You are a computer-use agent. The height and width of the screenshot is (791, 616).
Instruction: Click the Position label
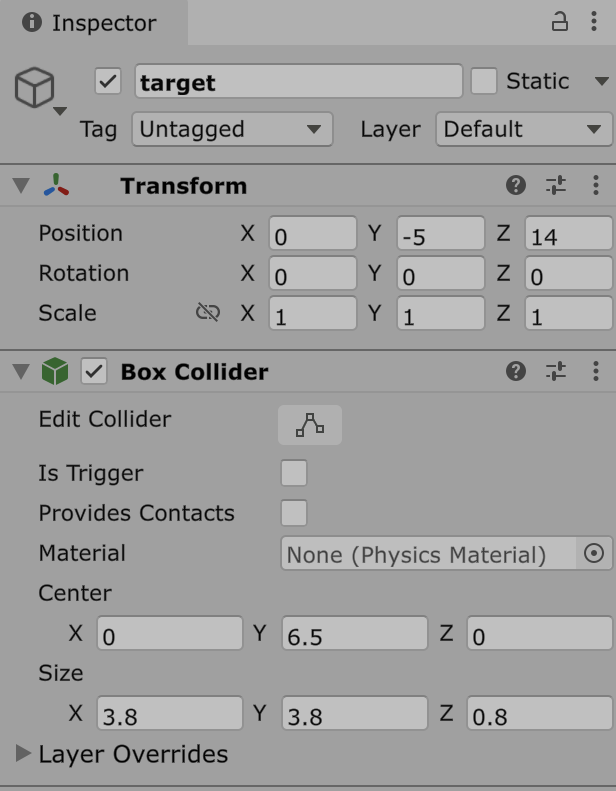[81, 233]
